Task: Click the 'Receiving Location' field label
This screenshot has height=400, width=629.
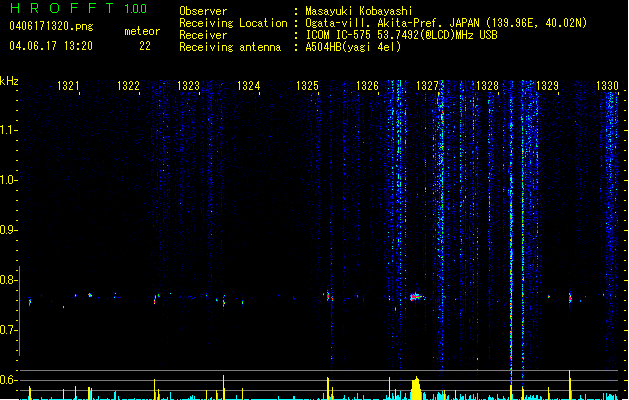Action: click(233, 23)
